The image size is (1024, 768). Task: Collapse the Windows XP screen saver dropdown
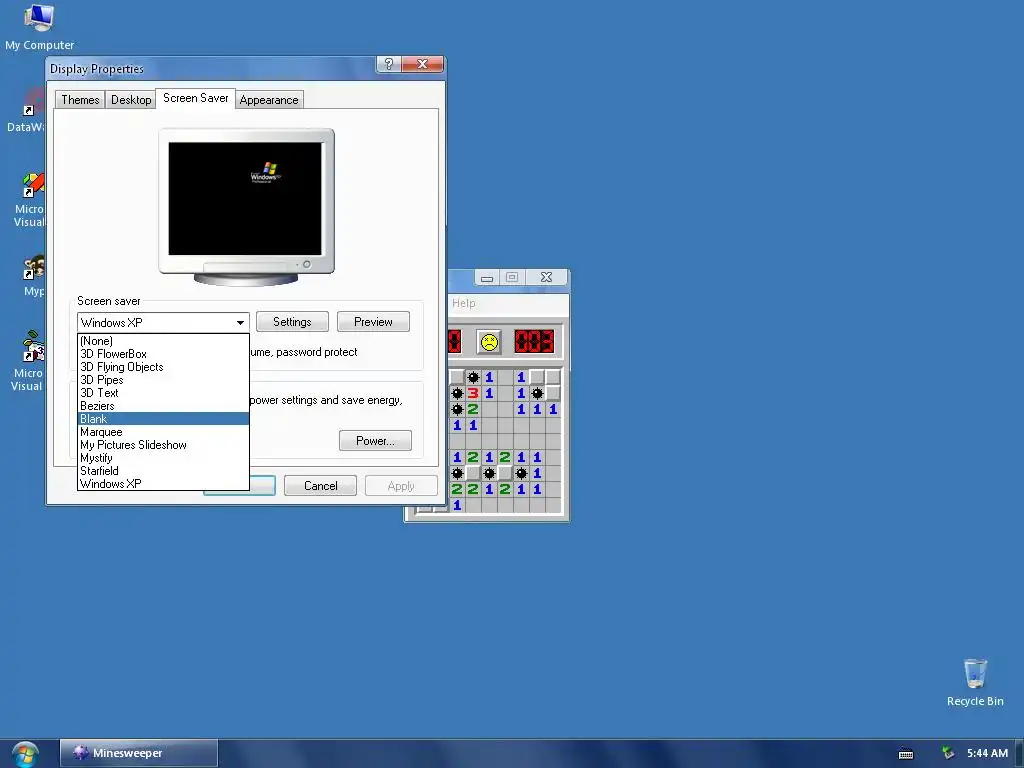pos(240,323)
